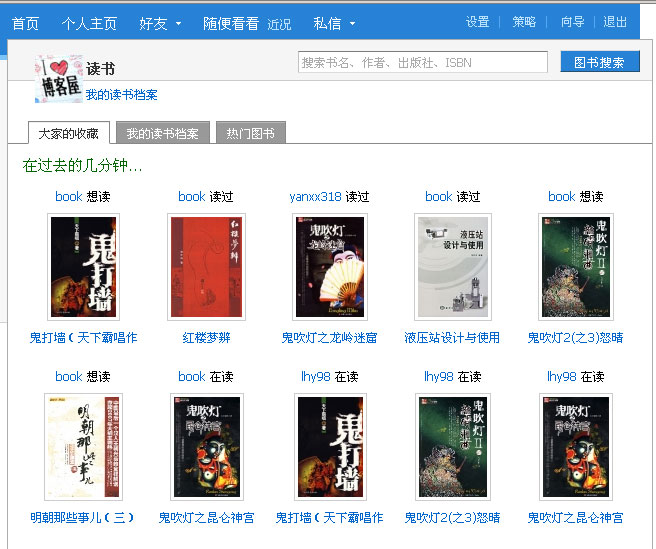The width and height of the screenshot is (656, 549).
Task: Click the 近况 link in the top bar
Action: click(x=279, y=24)
